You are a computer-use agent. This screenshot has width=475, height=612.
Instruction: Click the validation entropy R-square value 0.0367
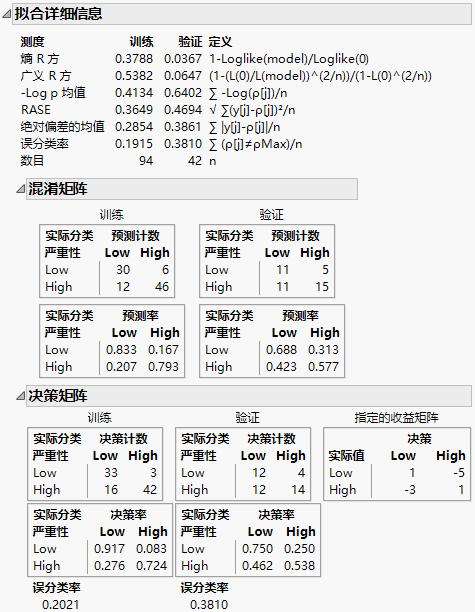pyautogui.click(x=183, y=59)
